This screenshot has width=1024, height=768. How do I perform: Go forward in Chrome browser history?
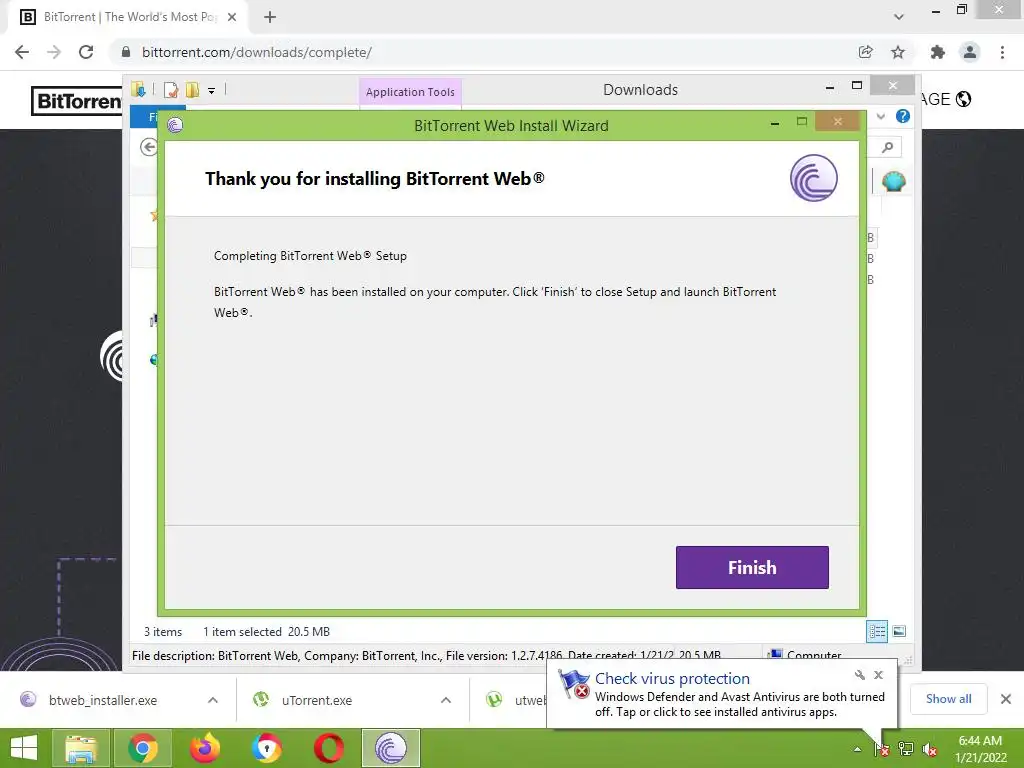point(54,52)
